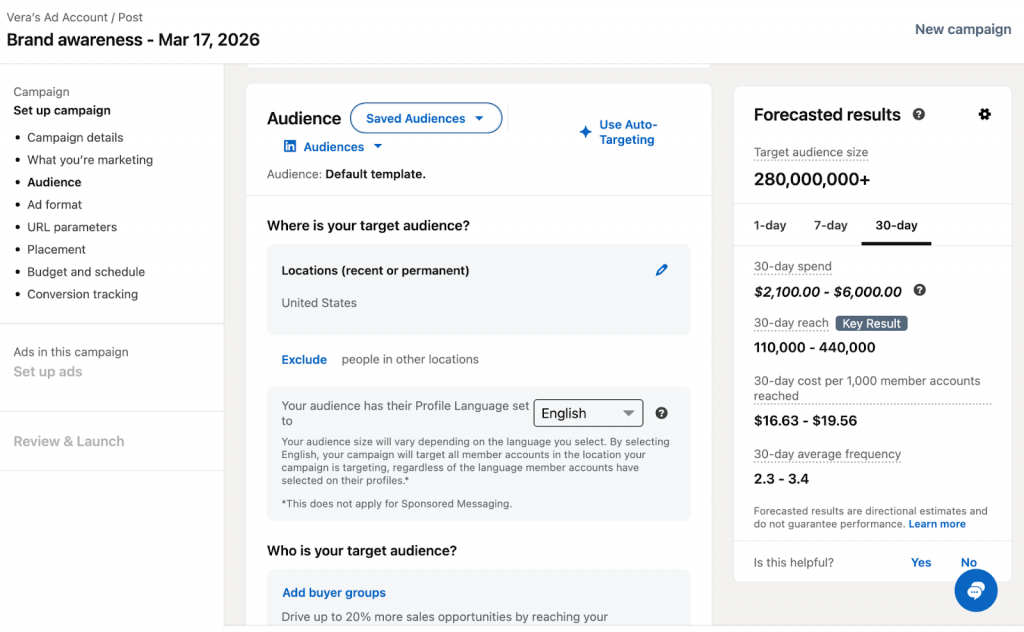Click the Forecasted results settings gear icon
The image size is (1024, 632).
[x=984, y=115]
